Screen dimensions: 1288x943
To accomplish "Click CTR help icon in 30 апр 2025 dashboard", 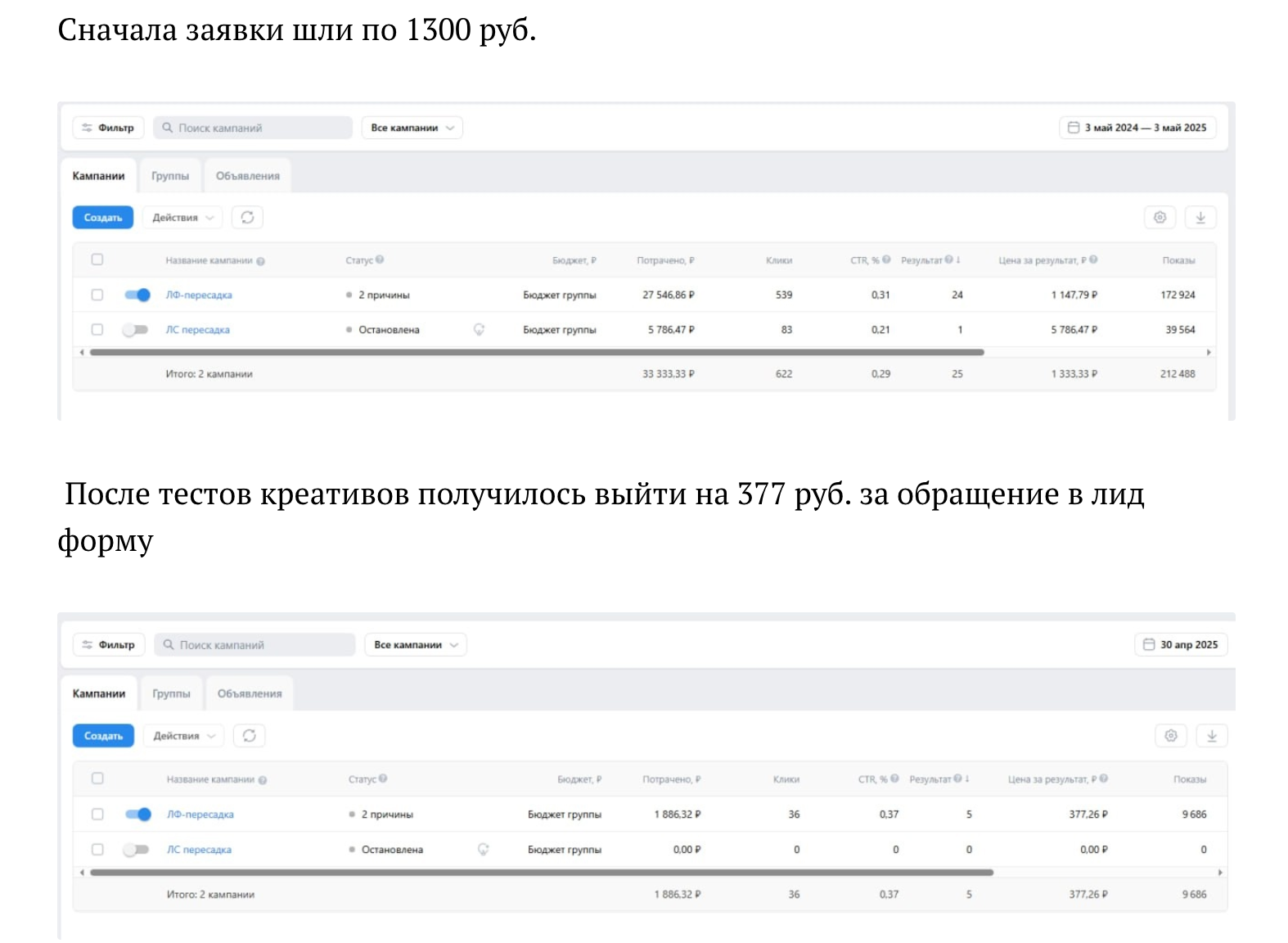I will (894, 779).
